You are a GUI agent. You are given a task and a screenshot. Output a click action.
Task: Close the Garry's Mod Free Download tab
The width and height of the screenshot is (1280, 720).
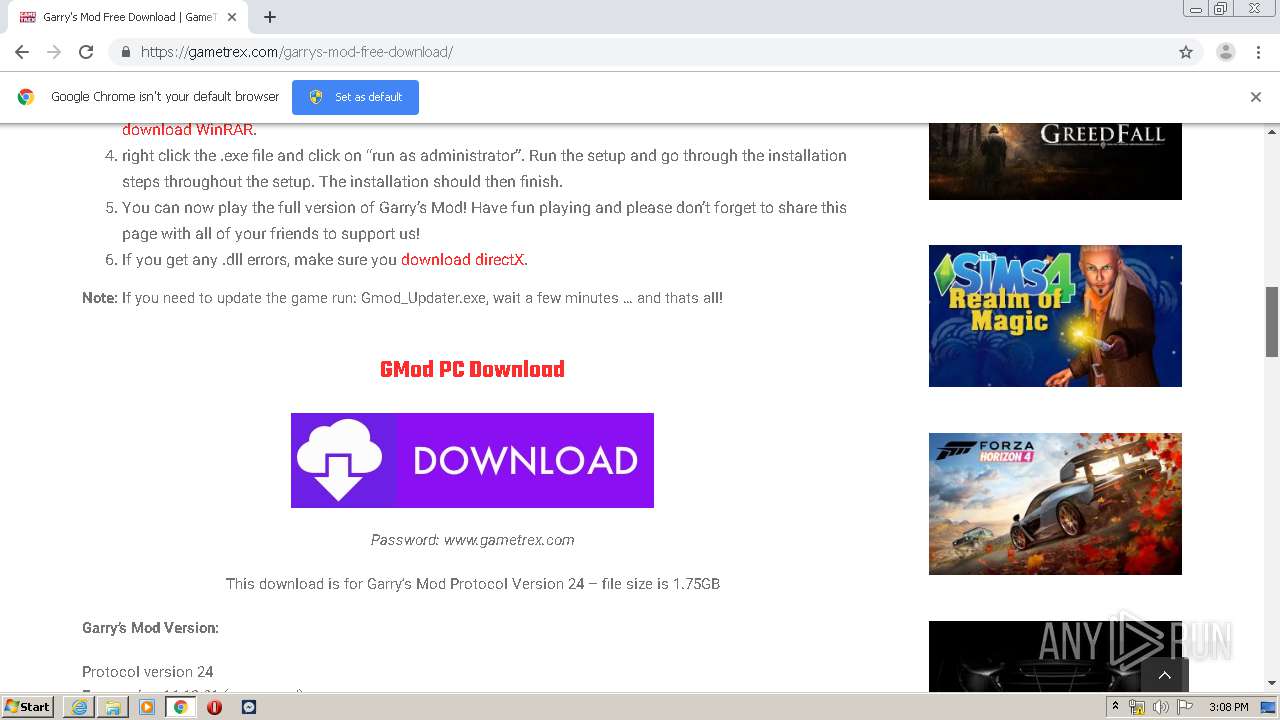(x=232, y=17)
